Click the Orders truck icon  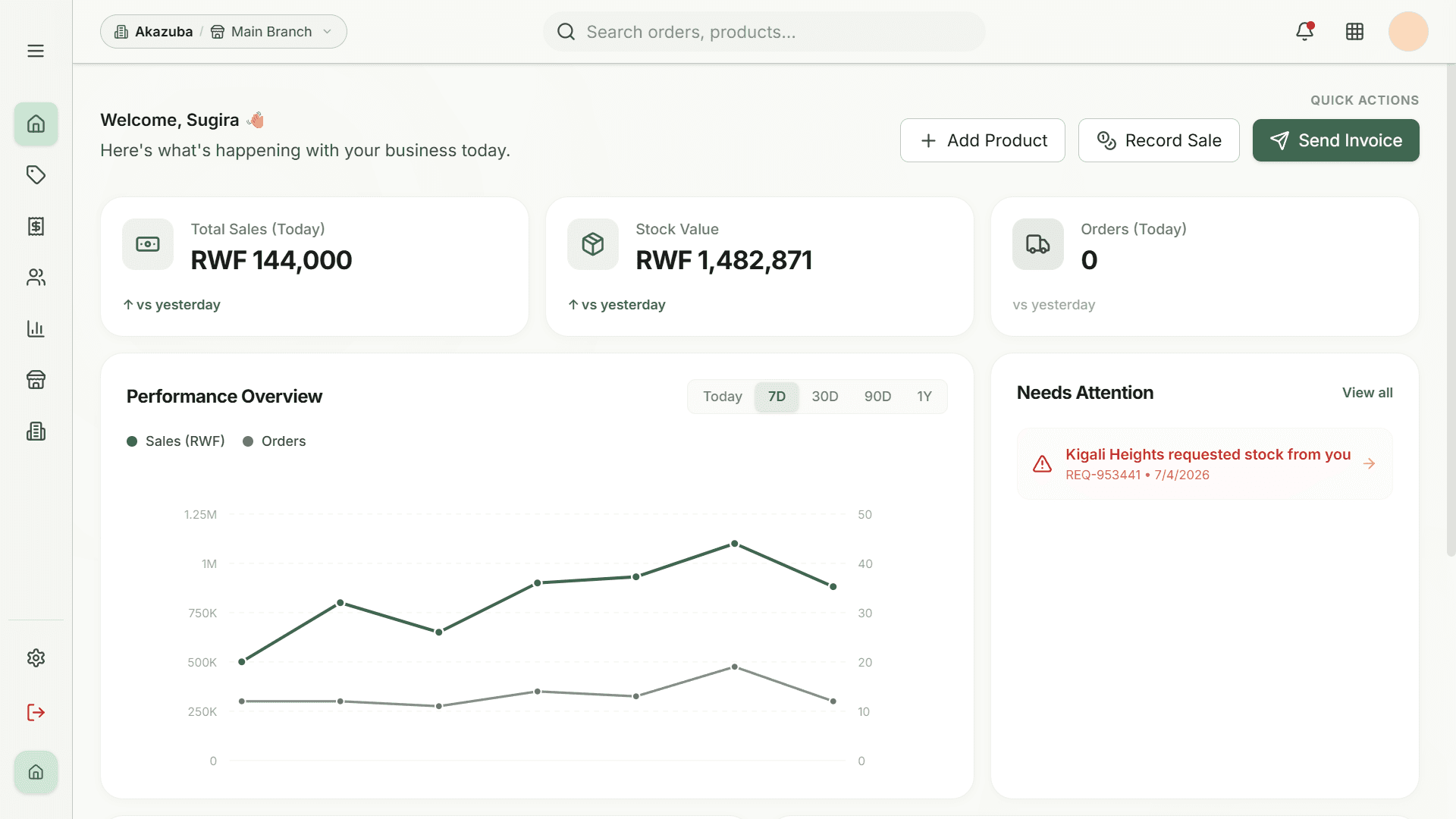point(1038,244)
